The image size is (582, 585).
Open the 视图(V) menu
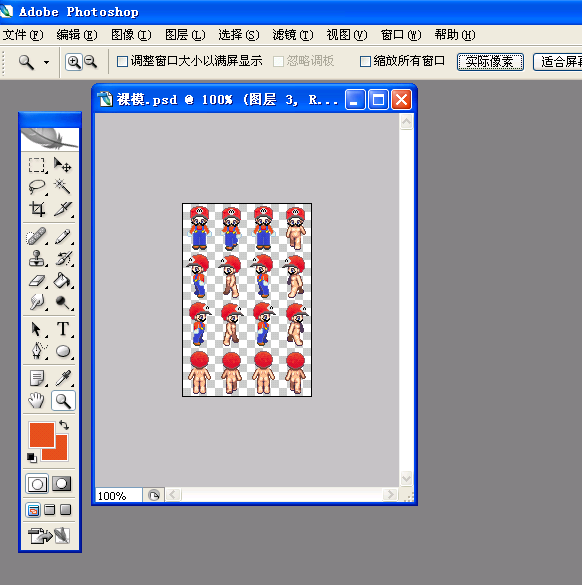(x=347, y=35)
